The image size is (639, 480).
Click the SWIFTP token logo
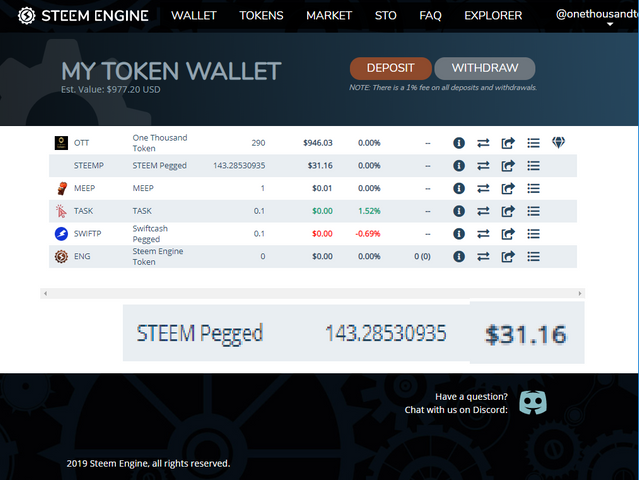pyautogui.click(x=61, y=234)
